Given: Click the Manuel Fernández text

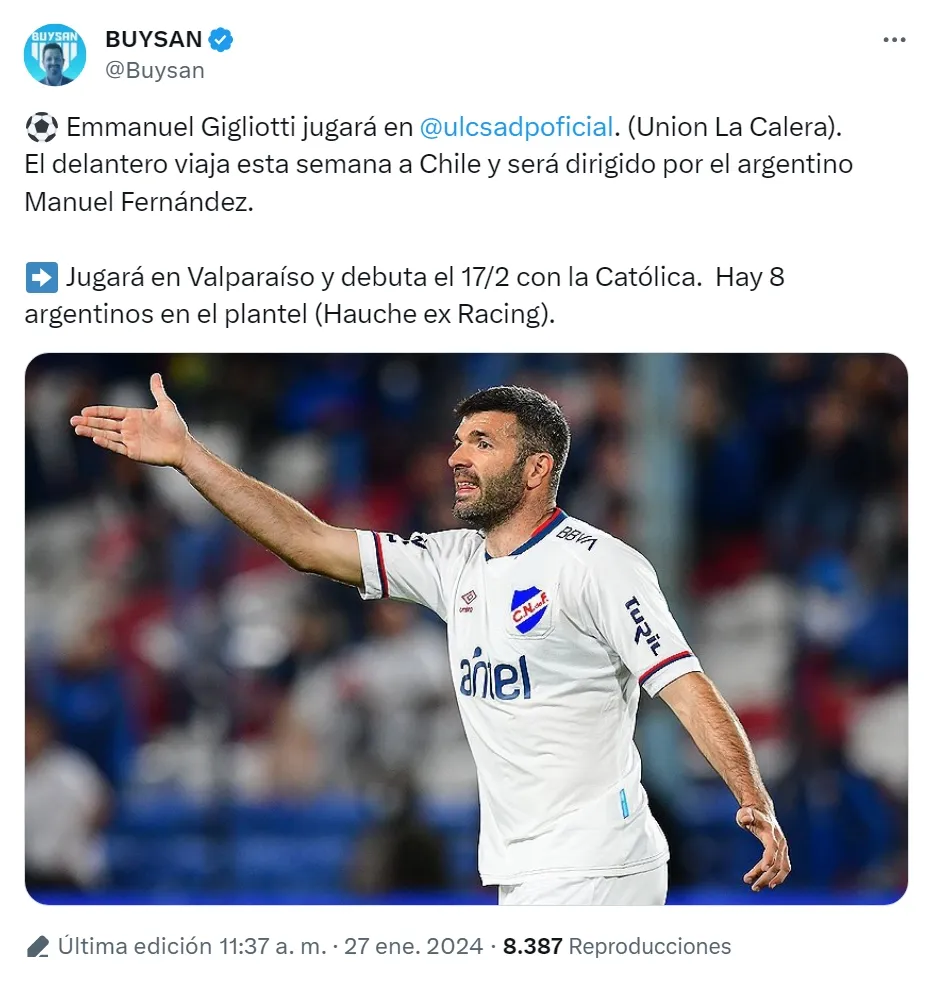Looking at the screenshot, I should point(138,202).
